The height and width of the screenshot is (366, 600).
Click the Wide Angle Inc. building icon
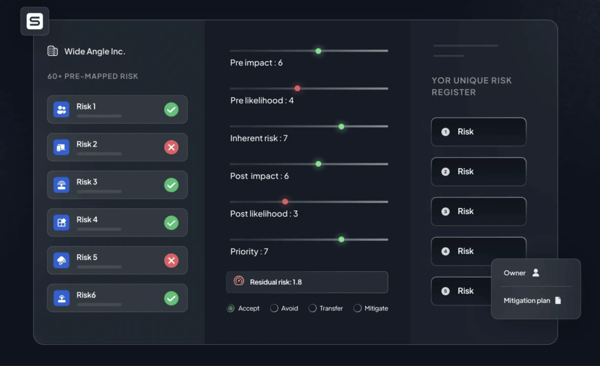point(52,51)
